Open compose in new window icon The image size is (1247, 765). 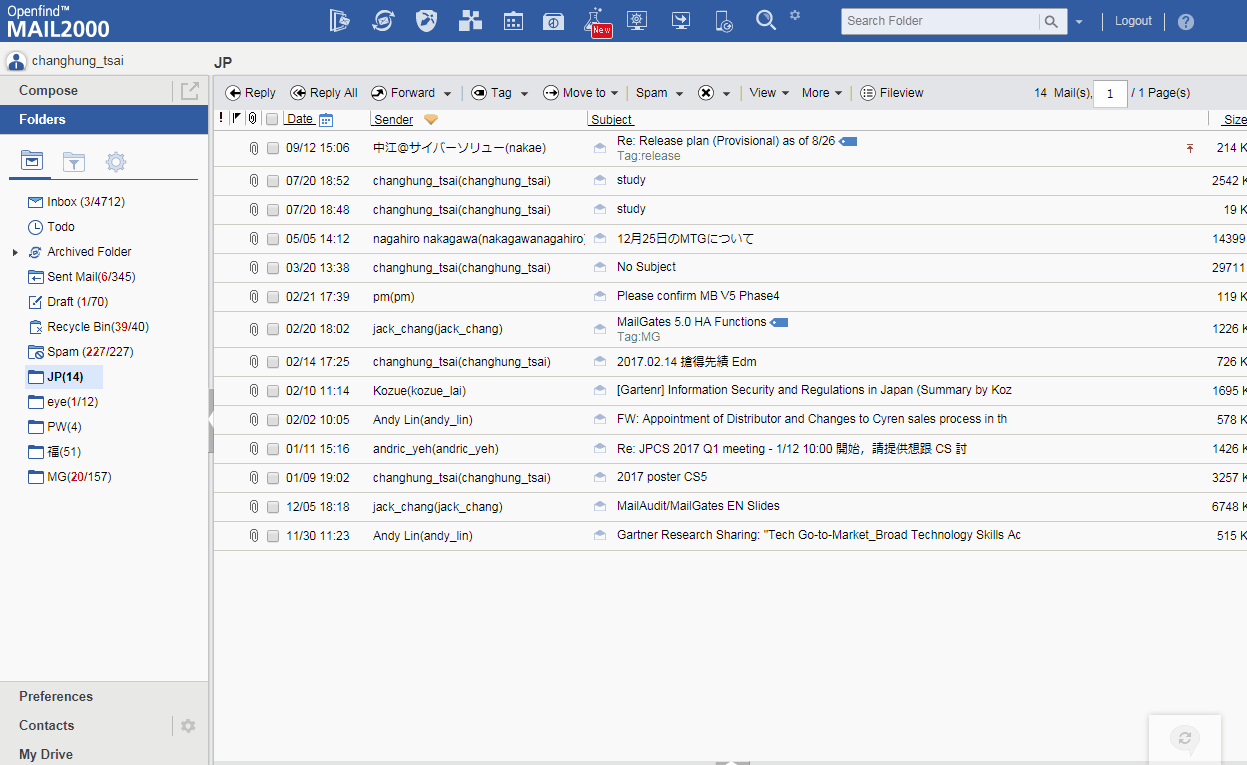(x=190, y=91)
